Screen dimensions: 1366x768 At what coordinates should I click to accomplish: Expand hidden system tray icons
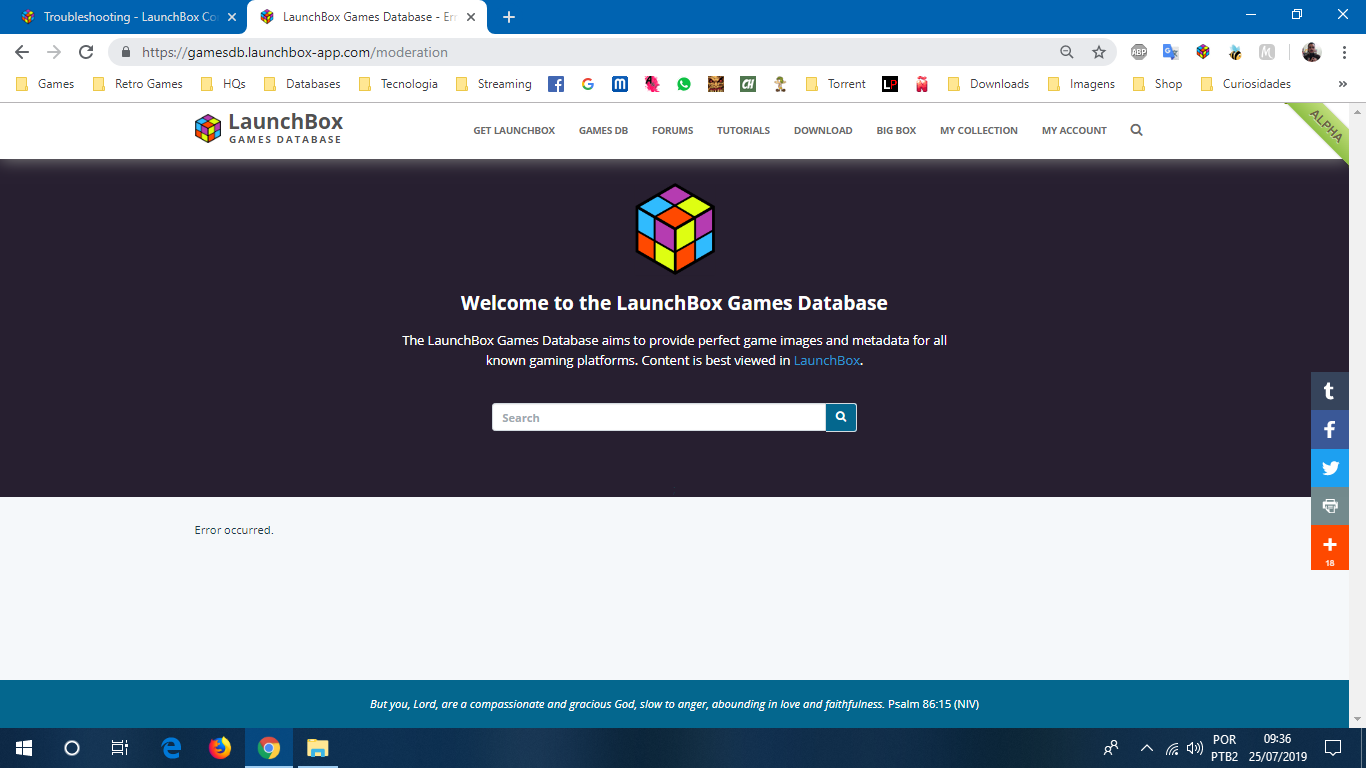click(x=1146, y=748)
